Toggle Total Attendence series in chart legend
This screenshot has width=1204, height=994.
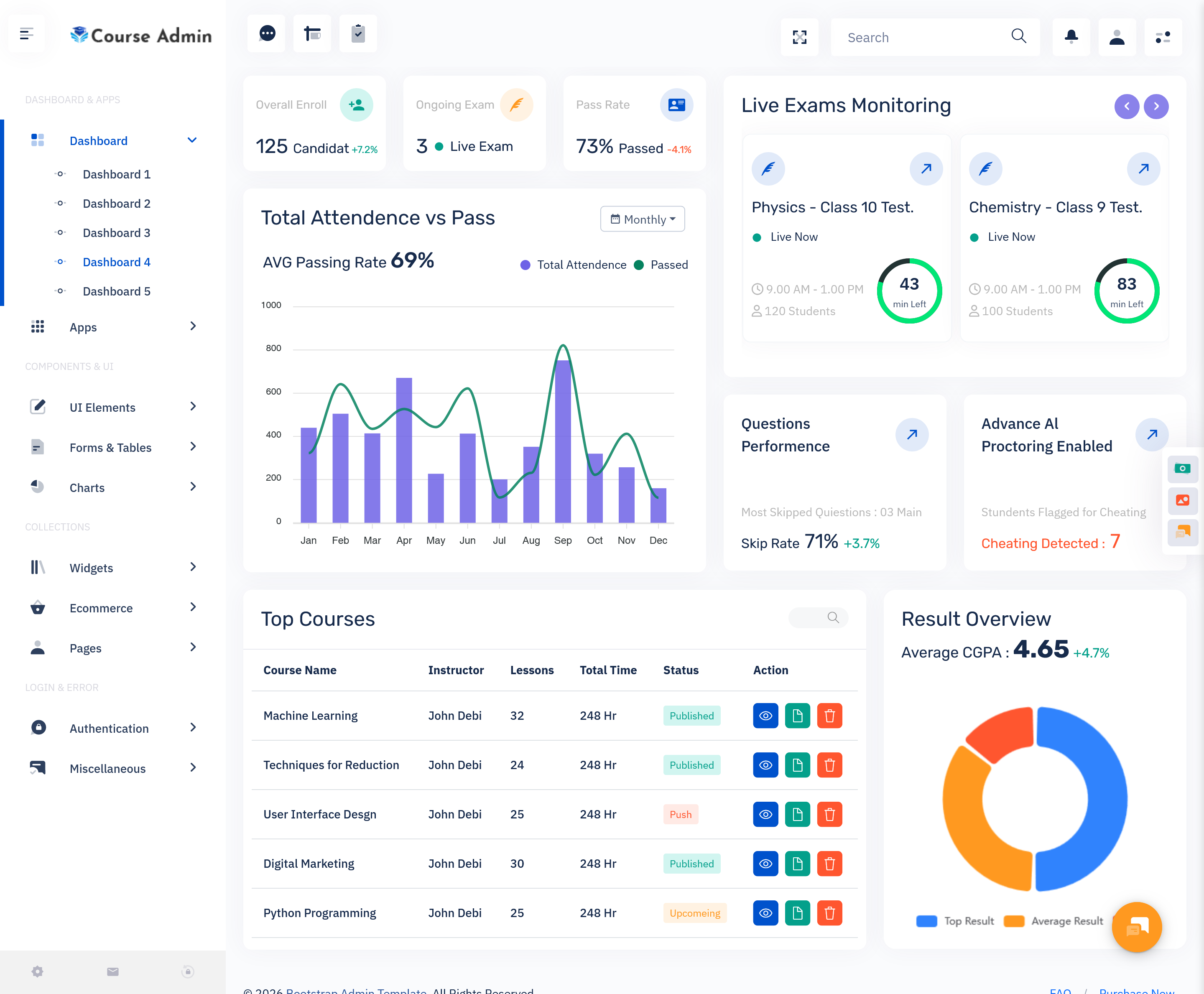573,265
